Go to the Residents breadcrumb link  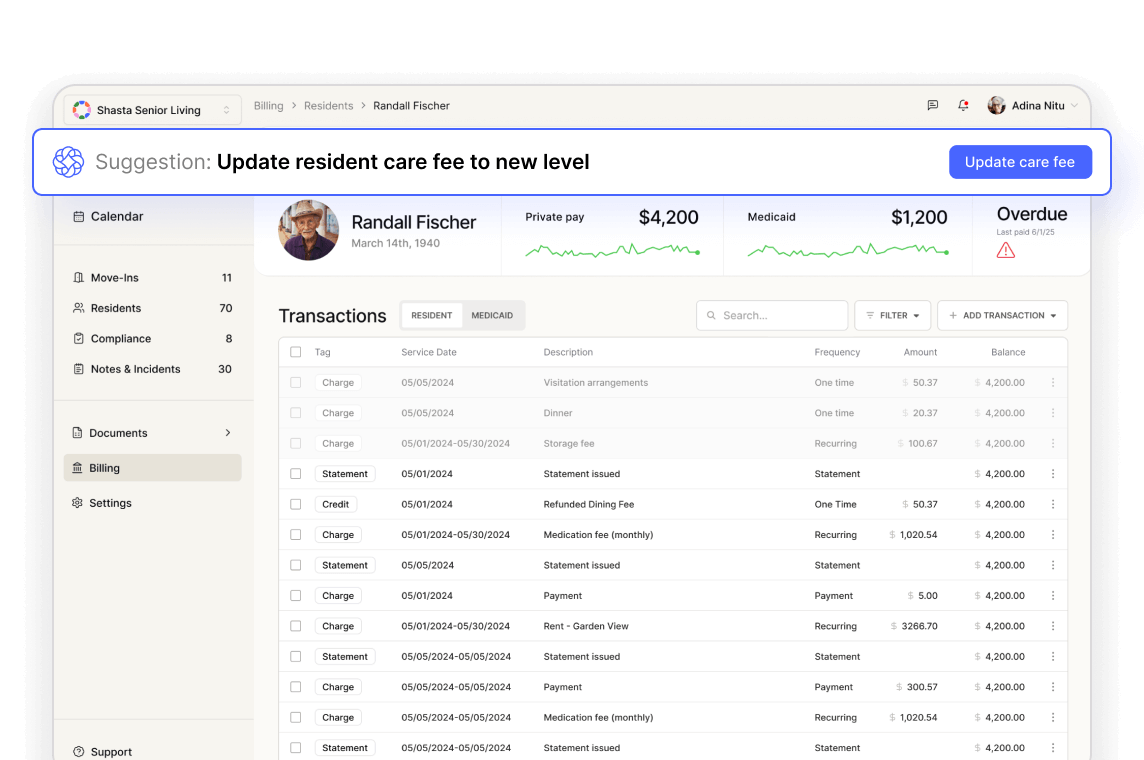[x=328, y=106]
